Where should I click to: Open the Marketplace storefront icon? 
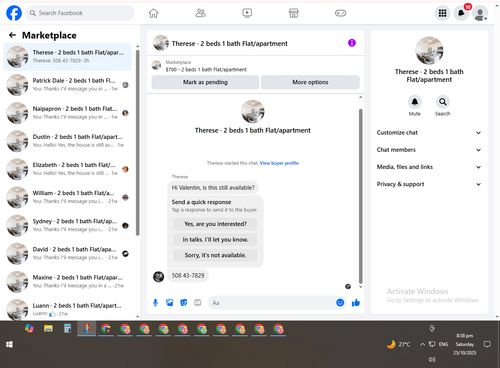294,13
